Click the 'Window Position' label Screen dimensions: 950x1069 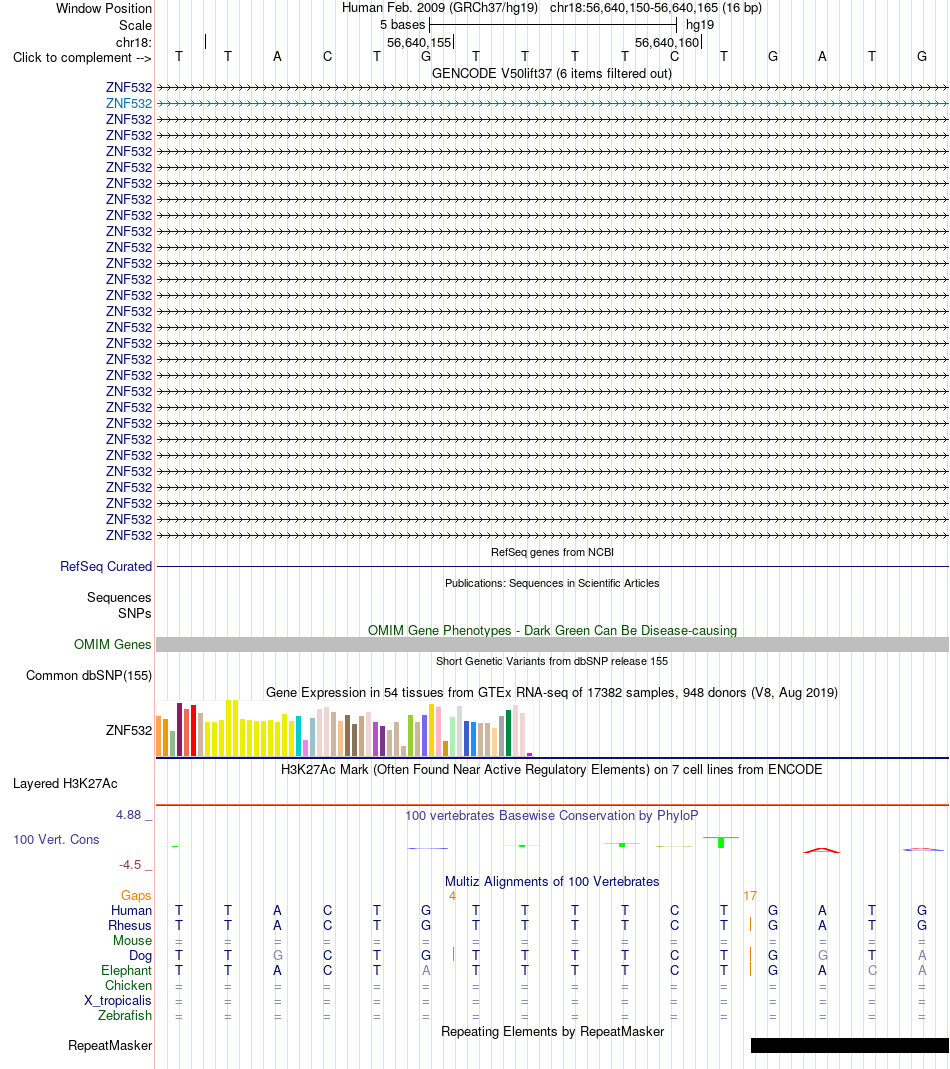pos(104,8)
